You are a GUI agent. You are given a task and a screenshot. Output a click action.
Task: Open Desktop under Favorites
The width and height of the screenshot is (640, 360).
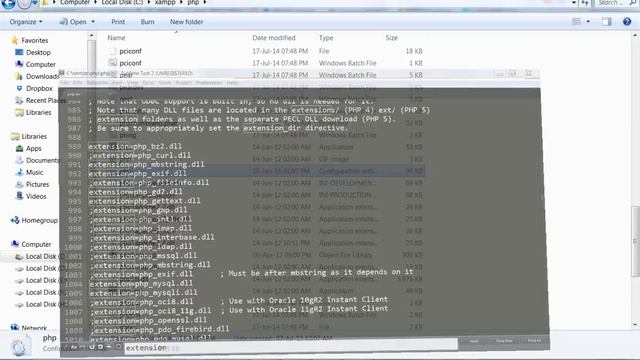pyautogui.click(x=38, y=52)
